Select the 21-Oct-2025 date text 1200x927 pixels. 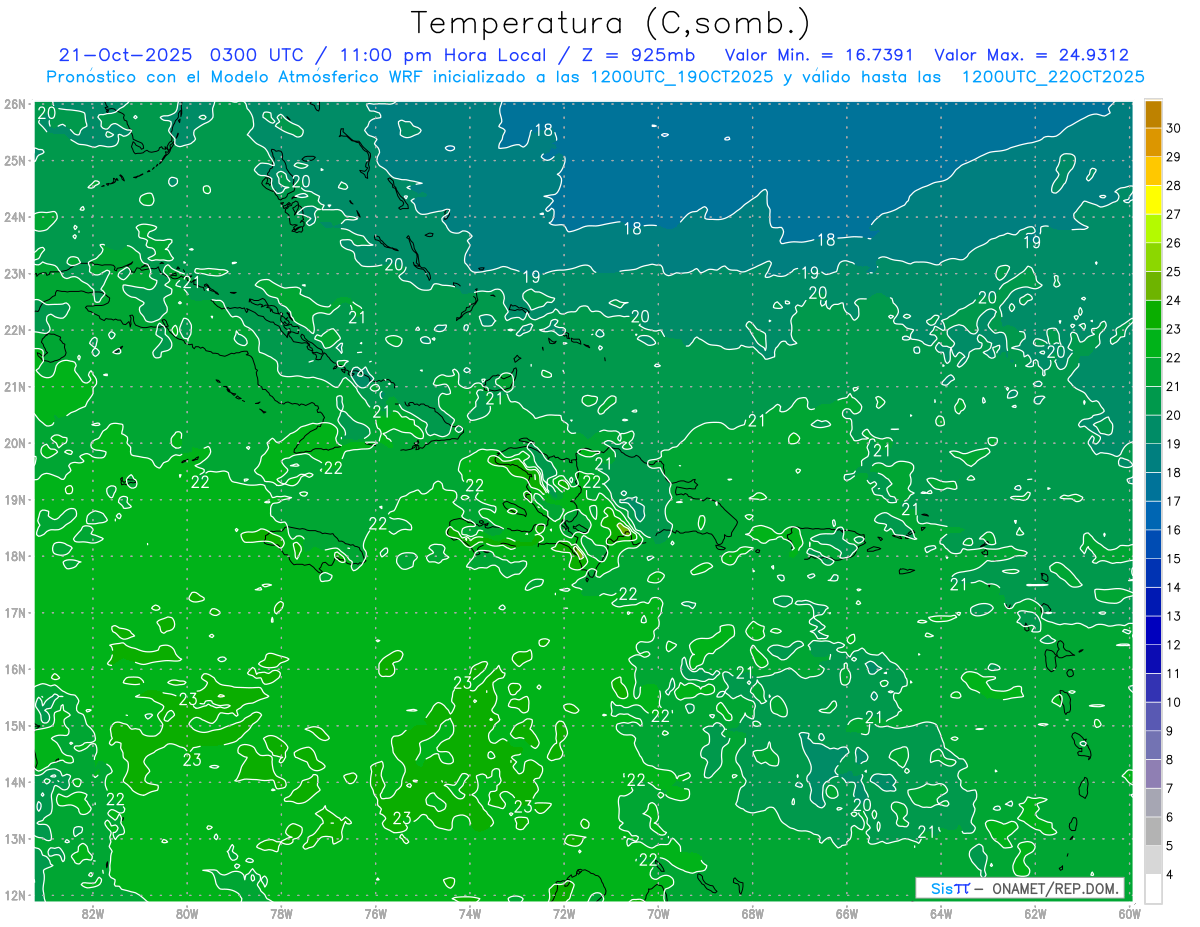point(126,55)
